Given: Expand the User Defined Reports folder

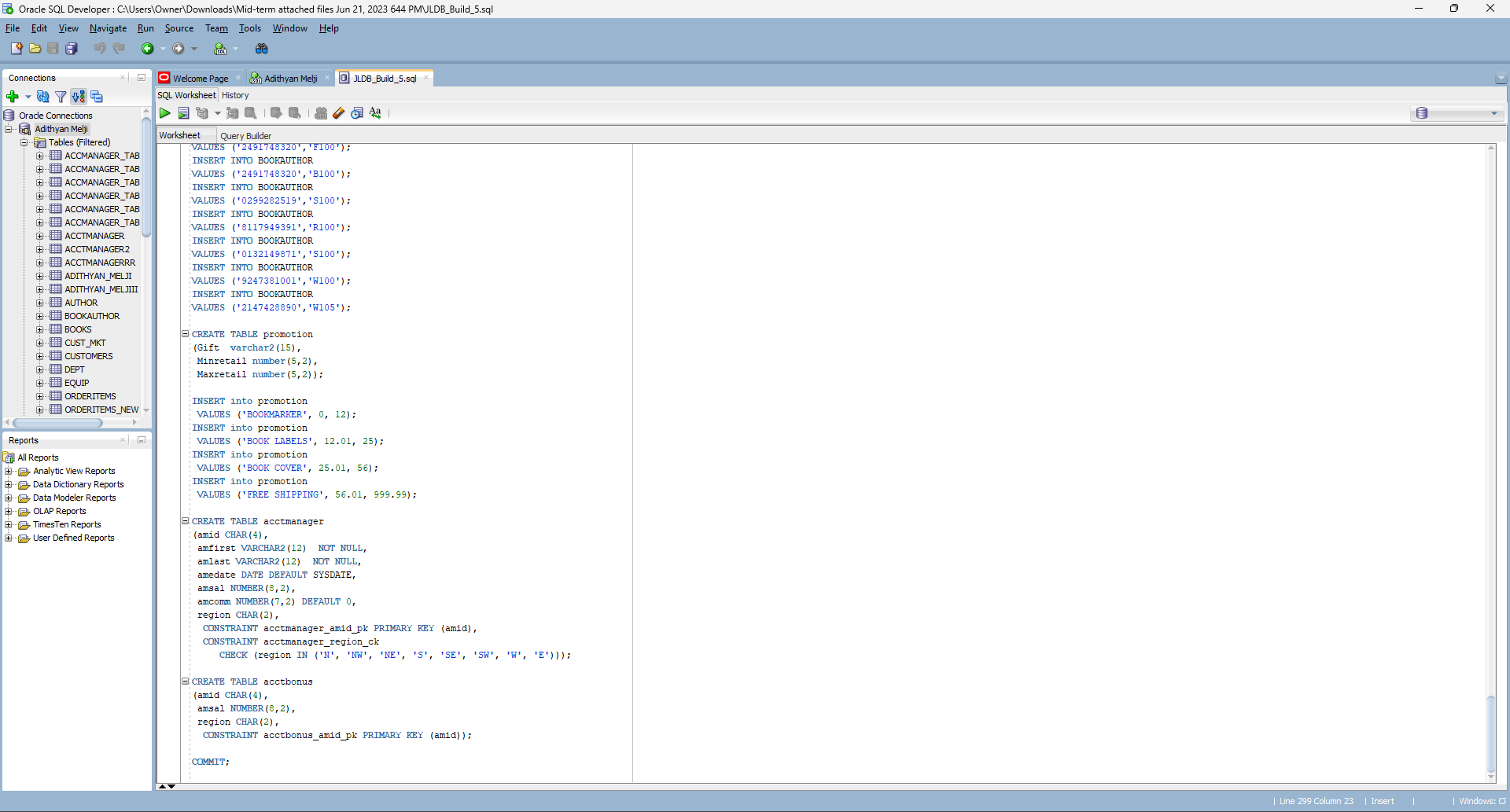Looking at the screenshot, I should tap(9, 538).
